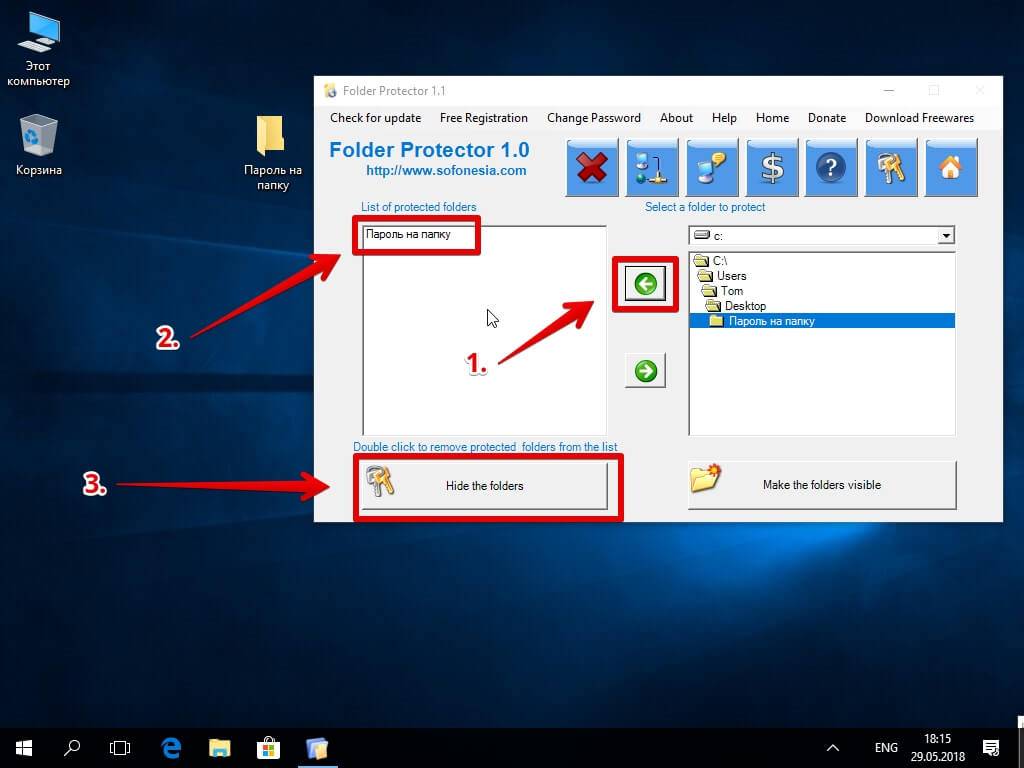1024x768 pixels.
Task: Launch Microsoft Edge from taskbar
Action: (171, 748)
